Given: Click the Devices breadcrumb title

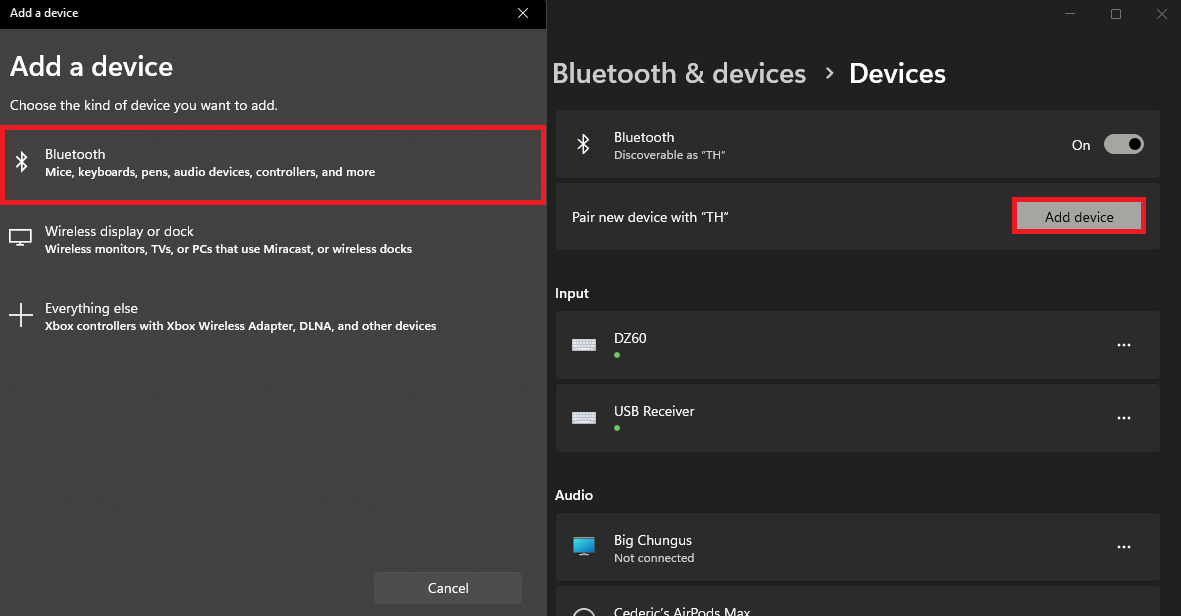Looking at the screenshot, I should pyautogui.click(x=897, y=74).
